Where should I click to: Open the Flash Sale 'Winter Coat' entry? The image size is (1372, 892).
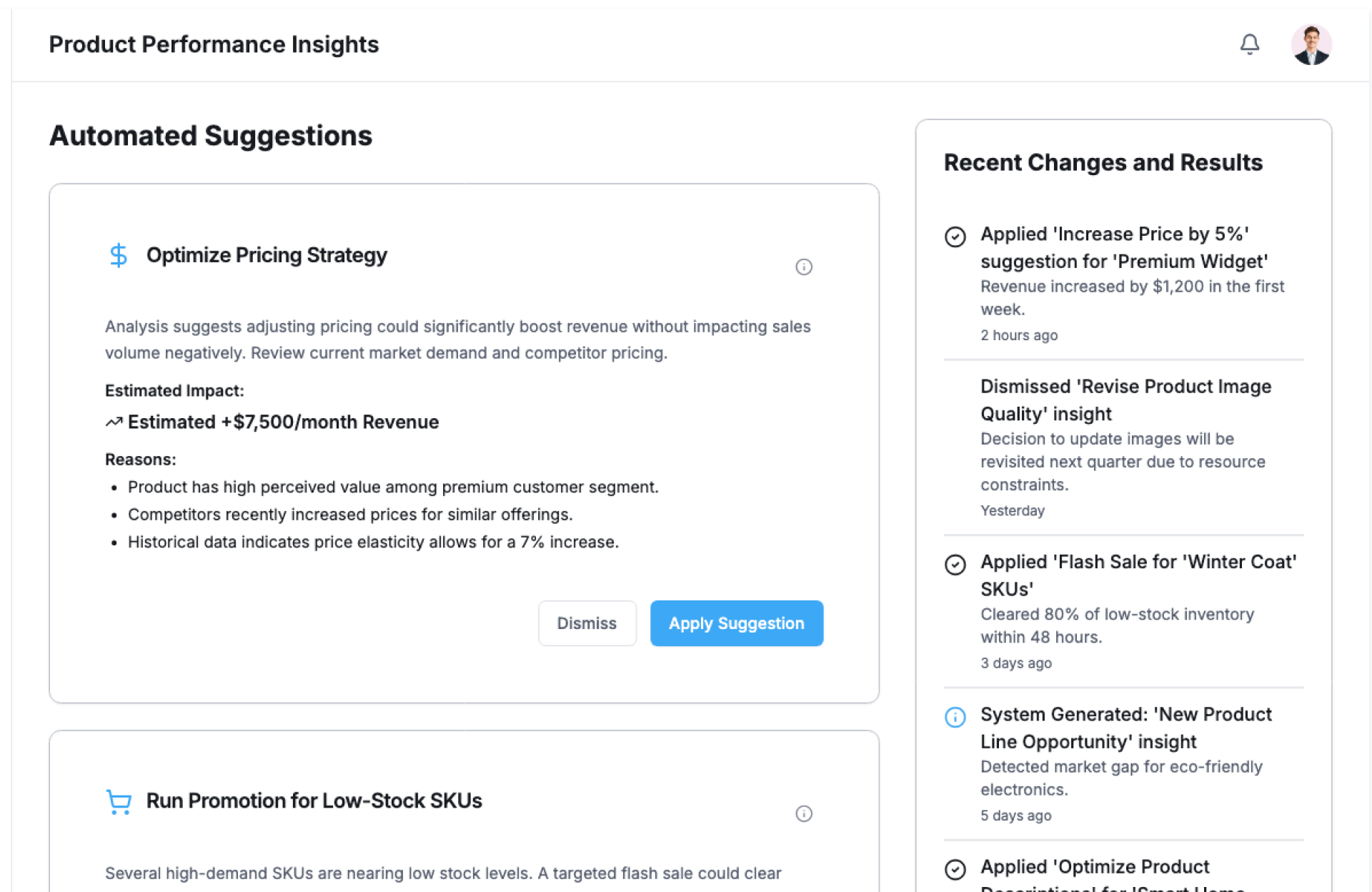coord(1138,575)
